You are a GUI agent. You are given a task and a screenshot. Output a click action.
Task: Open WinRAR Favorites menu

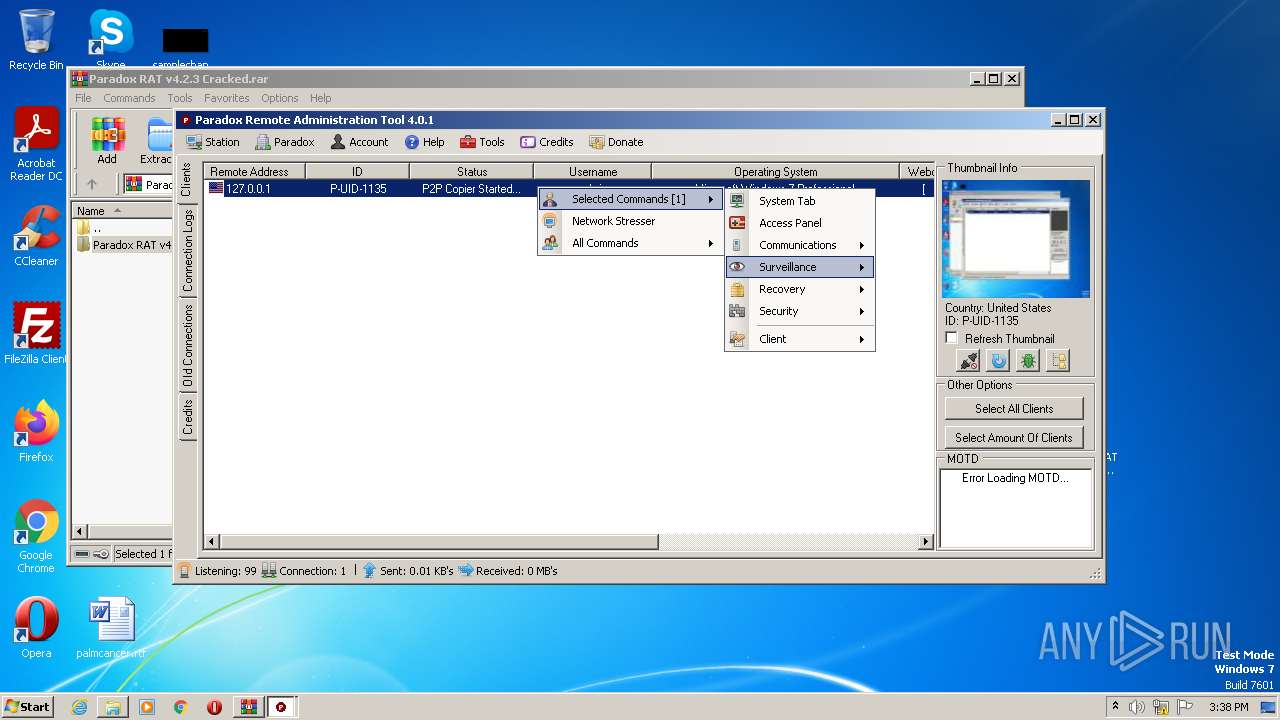[227, 98]
